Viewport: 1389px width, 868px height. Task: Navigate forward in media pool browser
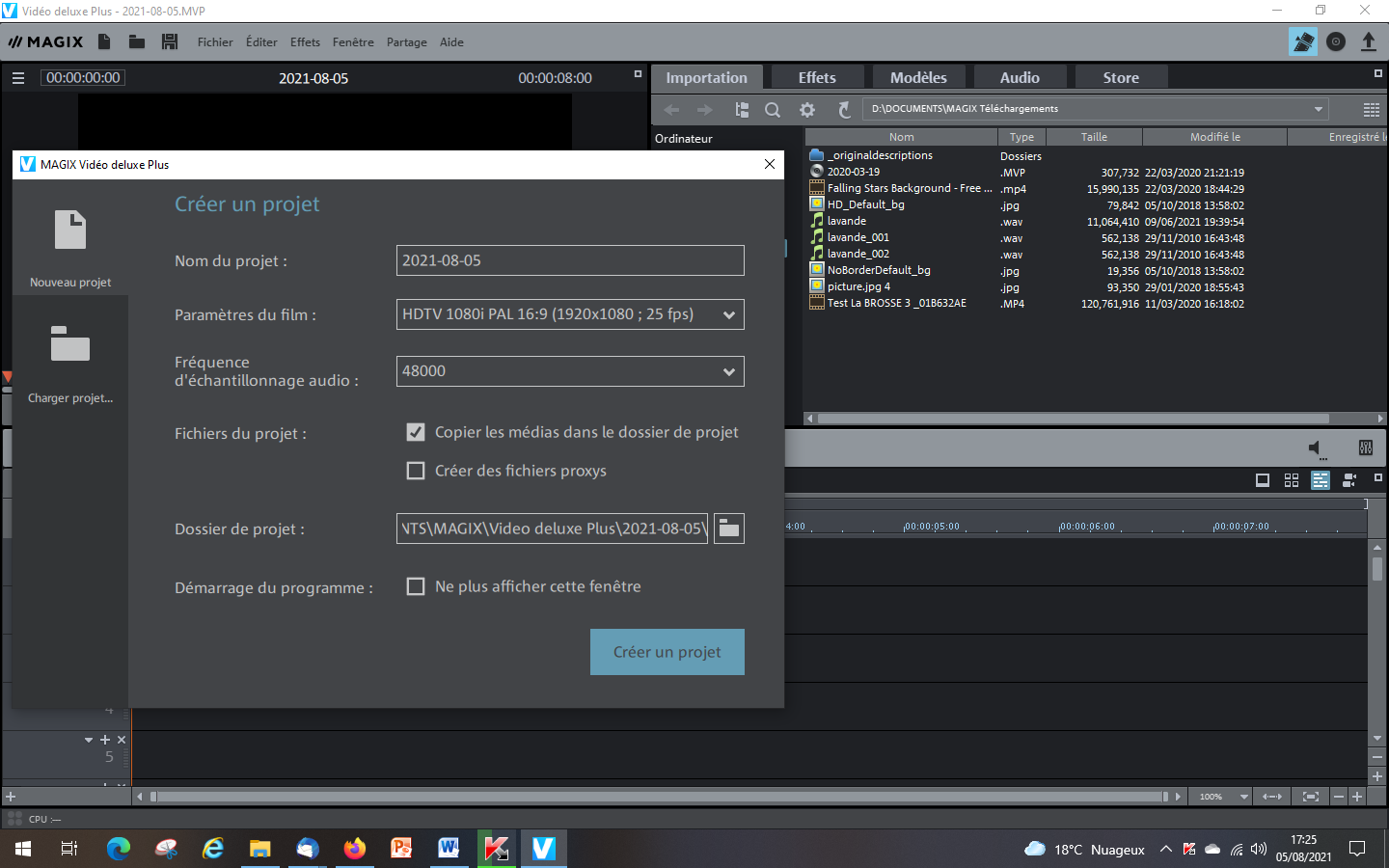point(705,110)
